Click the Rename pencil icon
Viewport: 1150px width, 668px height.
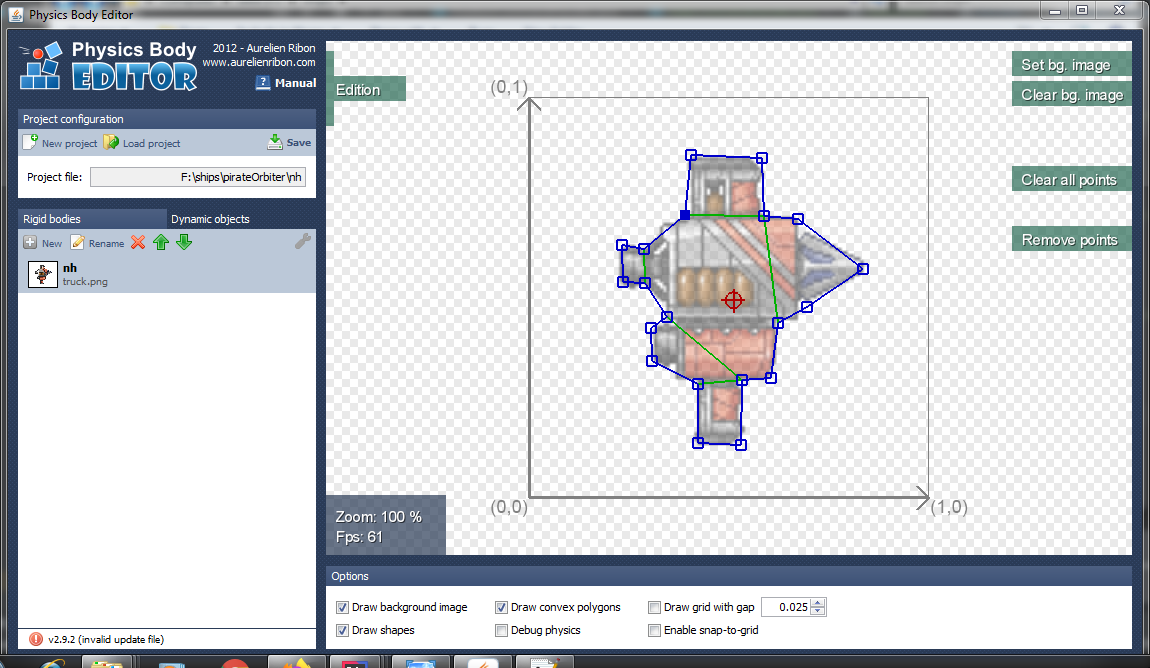point(78,242)
